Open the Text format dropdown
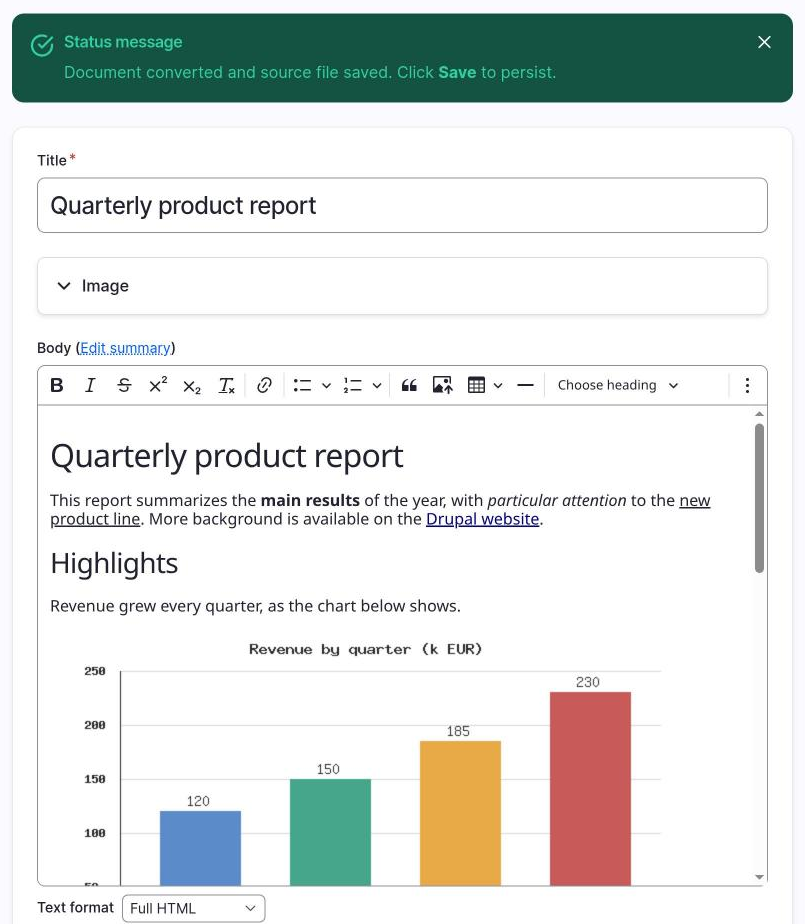This screenshot has height=924, width=805. click(x=193, y=908)
